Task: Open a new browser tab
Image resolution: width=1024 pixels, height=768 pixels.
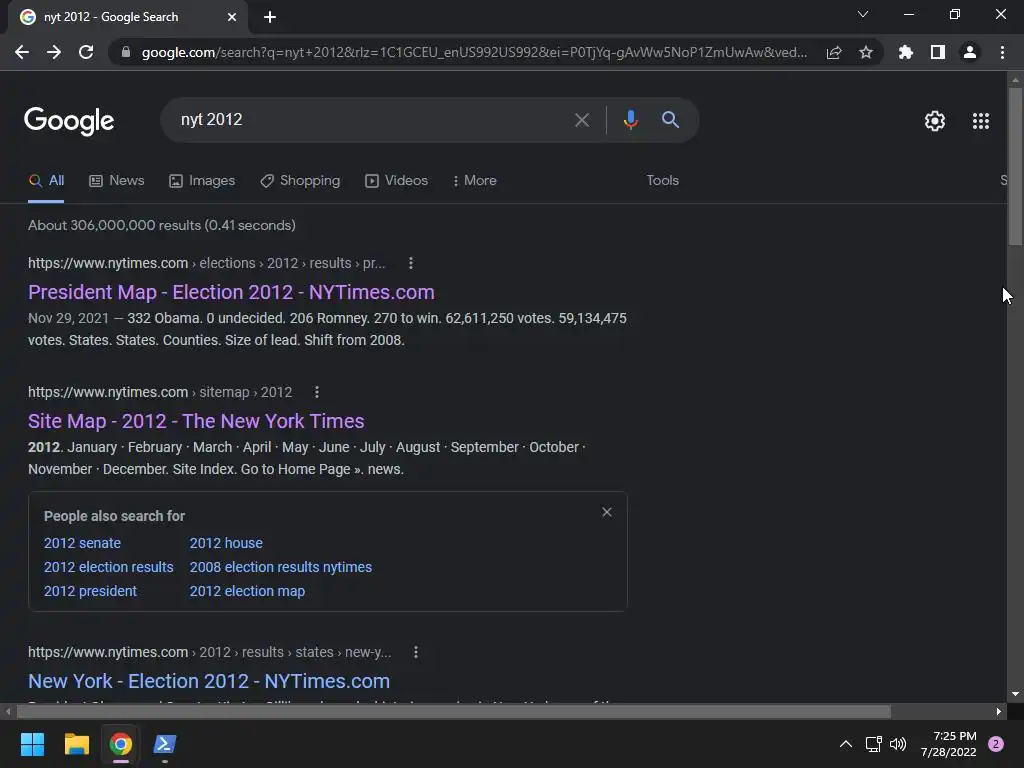Action: [270, 17]
